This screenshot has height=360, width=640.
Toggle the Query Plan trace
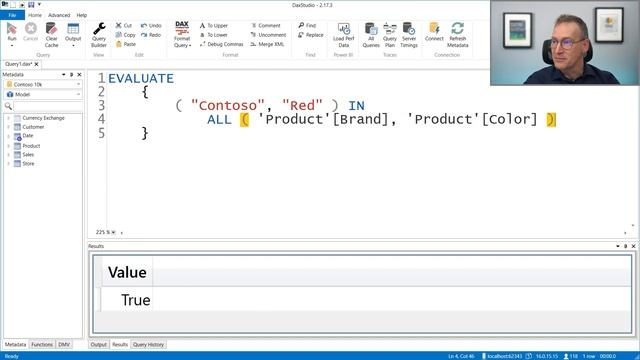390,35
